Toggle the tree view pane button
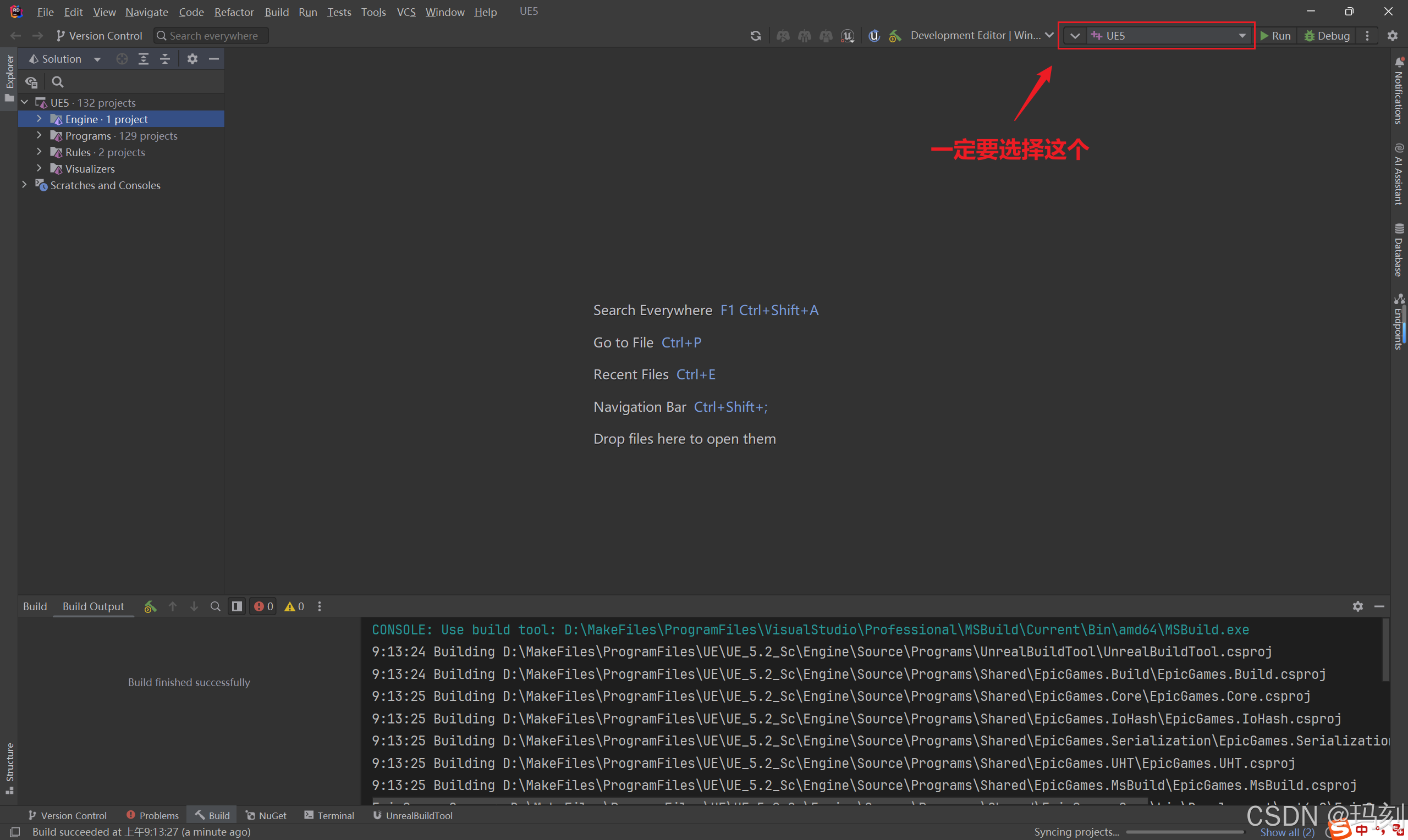Image resolution: width=1408 pixels, height=840 pixels. click(x=237, y=606)
